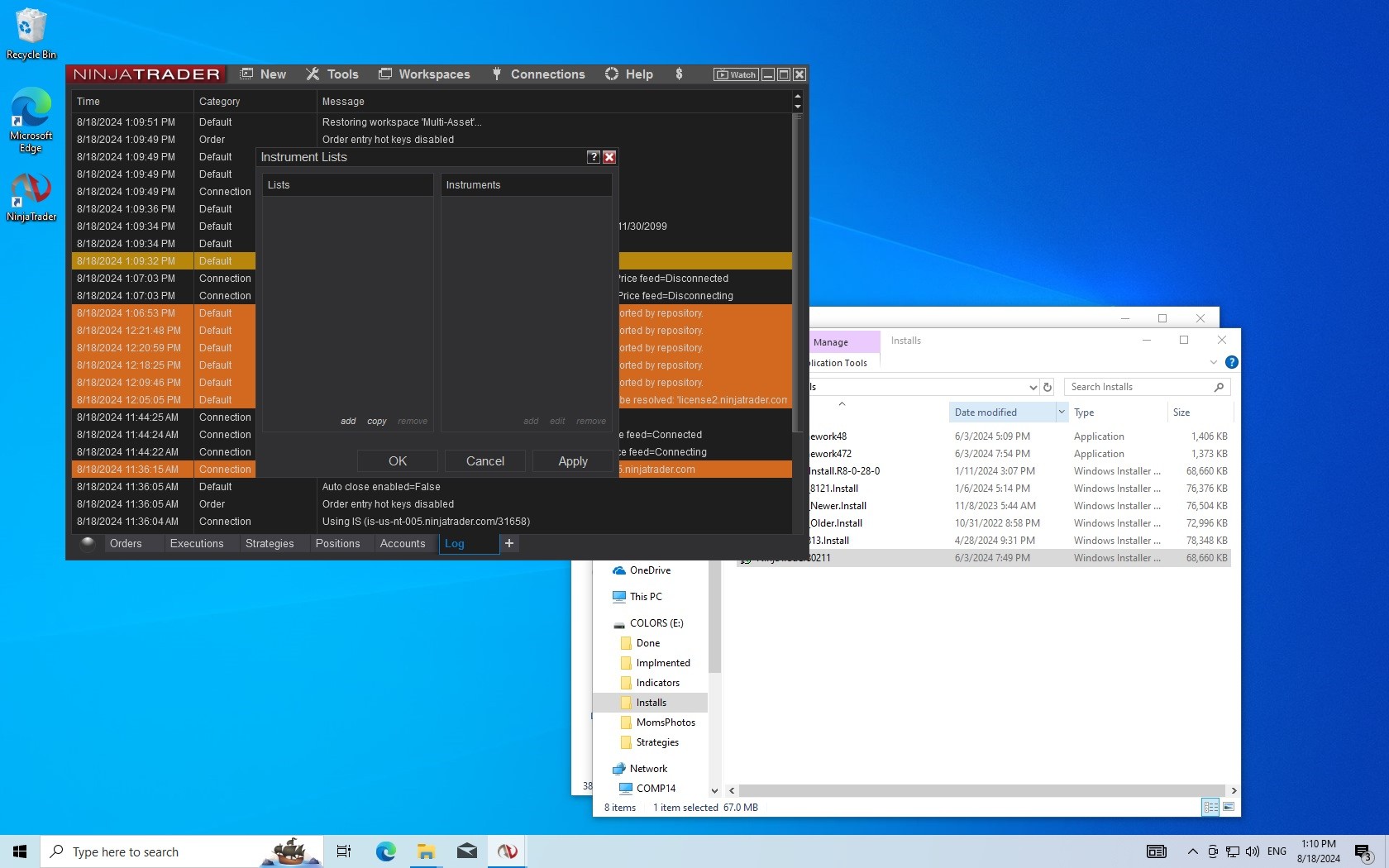This screenshot has height=868, width=1389.
Task: Click the Apply button in Instrument Lists
Action: 572,461
